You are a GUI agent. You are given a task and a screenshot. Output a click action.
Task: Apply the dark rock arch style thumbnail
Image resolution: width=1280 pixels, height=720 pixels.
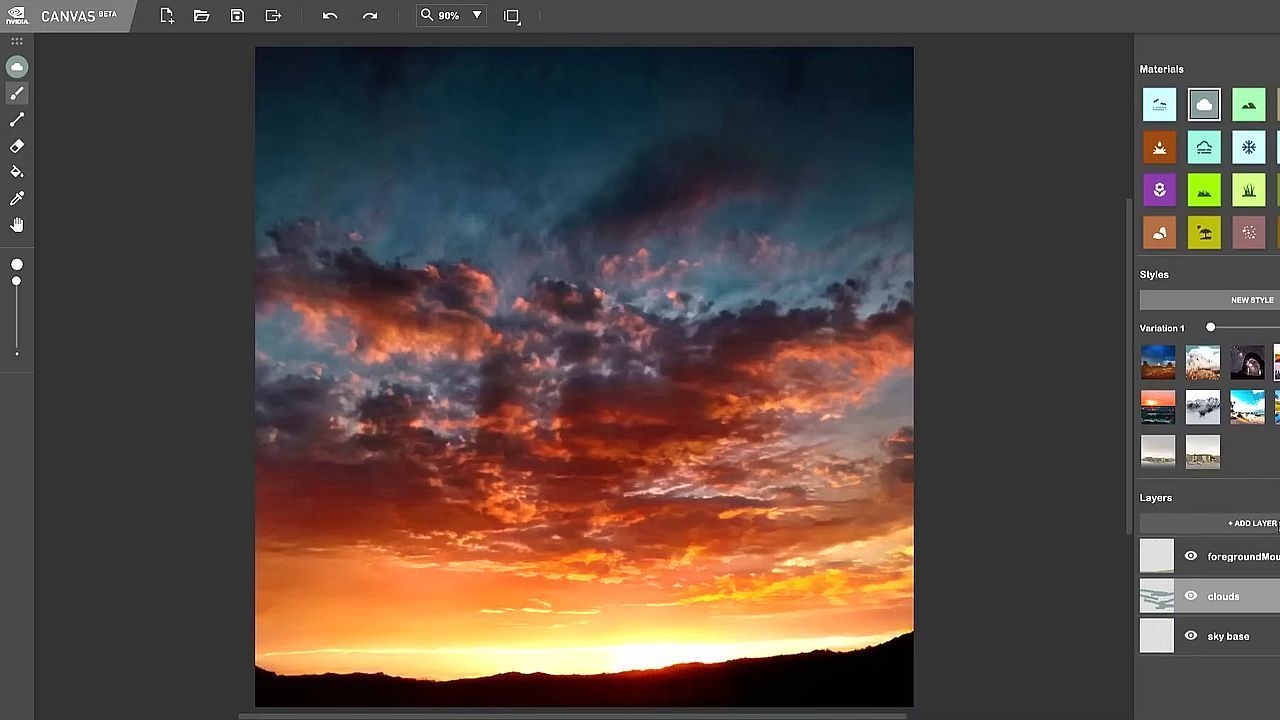[x=1248, y=363]
